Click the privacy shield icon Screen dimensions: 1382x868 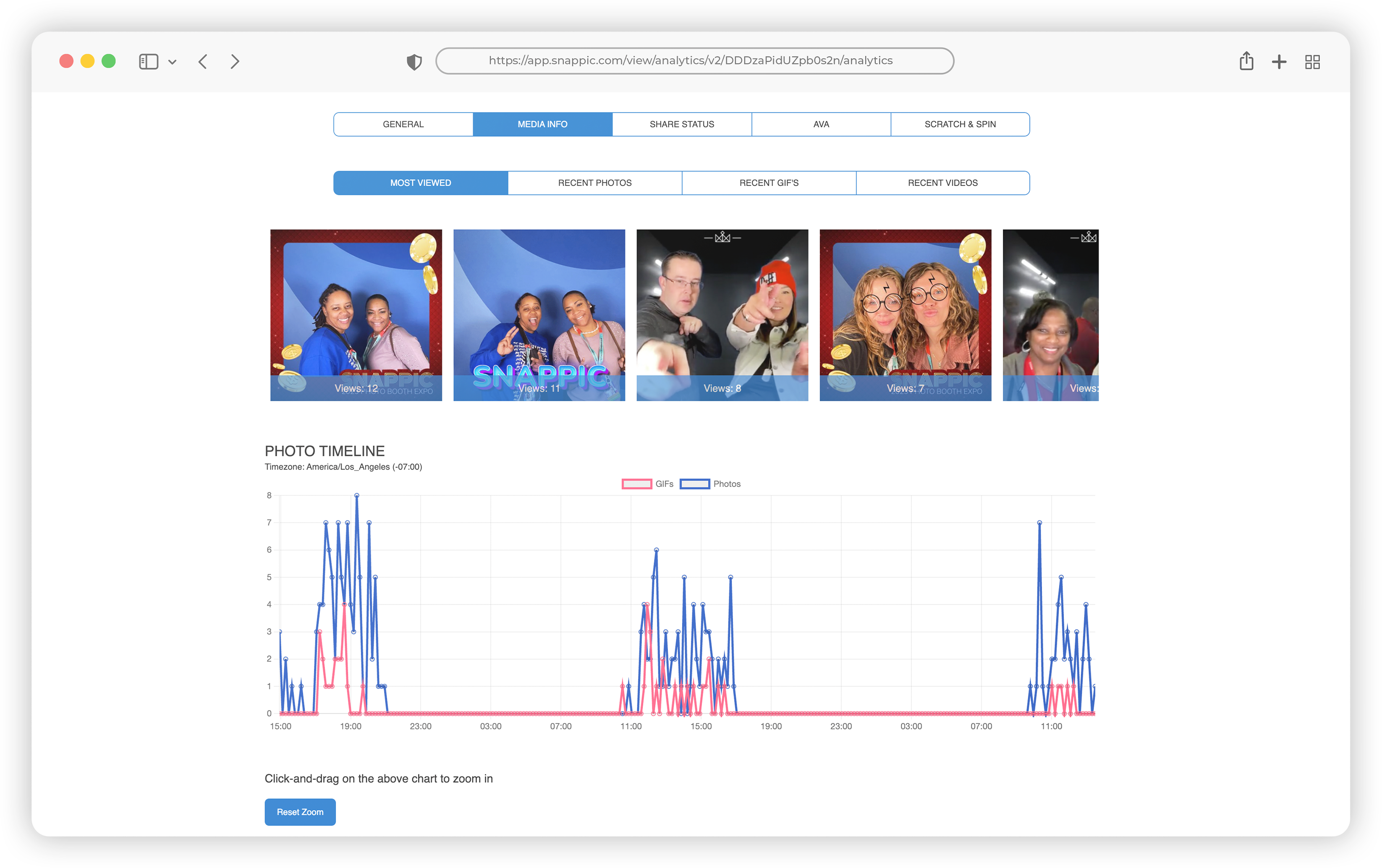(x=414, y=61)
